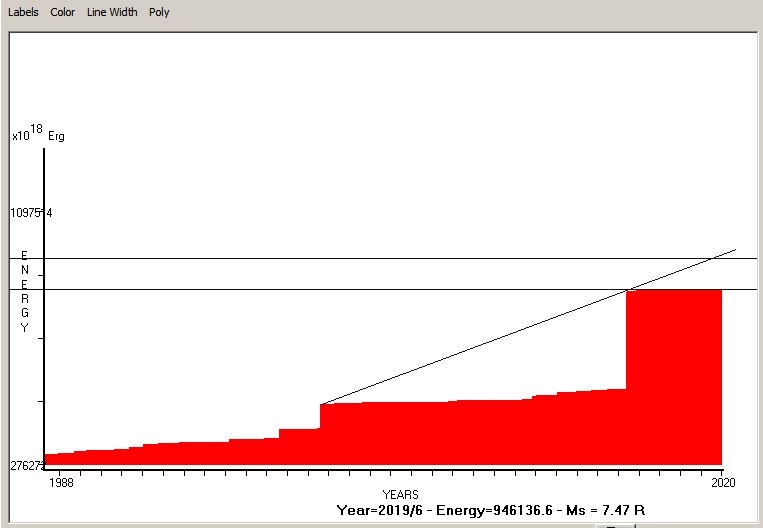Screen dimensions: 763x528
Task: Open the Labels menu
Action: [23, 12]
